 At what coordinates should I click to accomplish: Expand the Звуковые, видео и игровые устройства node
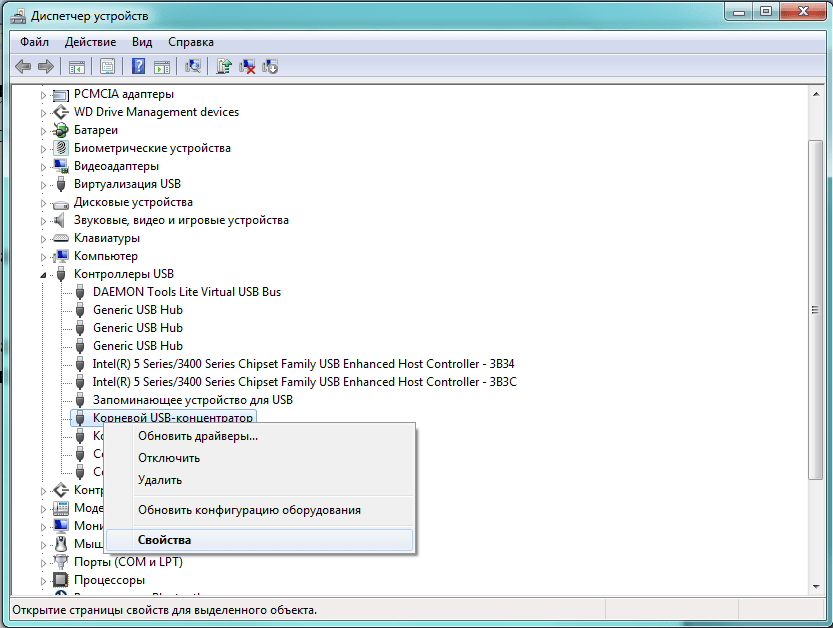(x=44, y=221)
